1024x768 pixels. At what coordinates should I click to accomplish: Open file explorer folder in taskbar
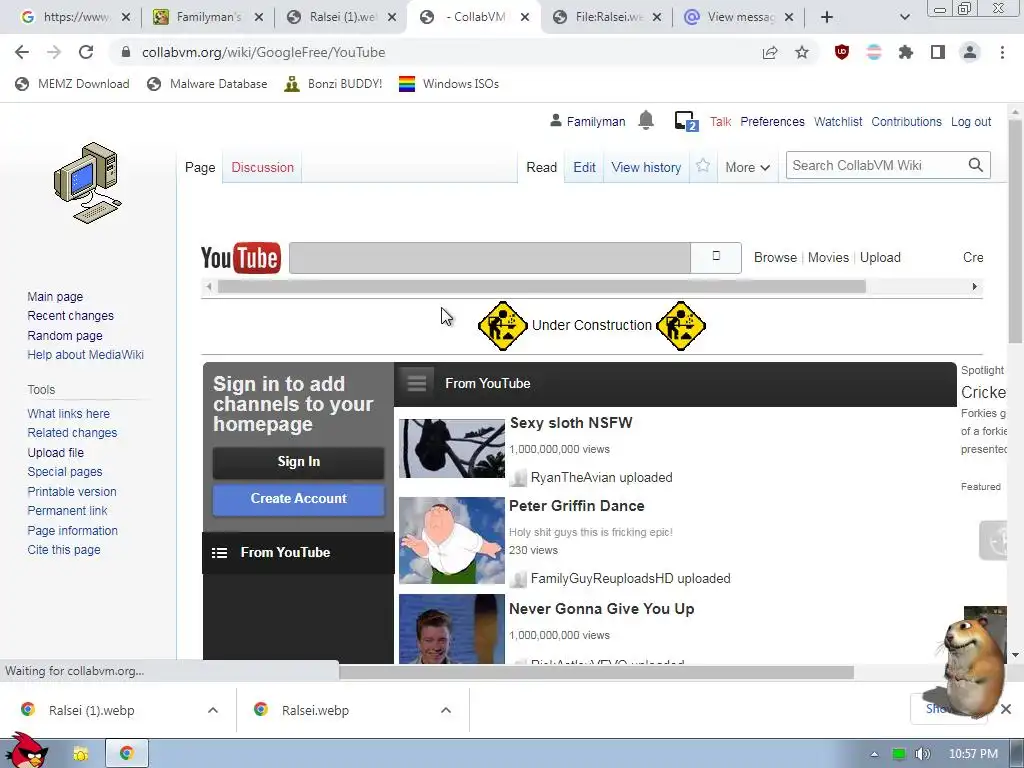point(80,754)
